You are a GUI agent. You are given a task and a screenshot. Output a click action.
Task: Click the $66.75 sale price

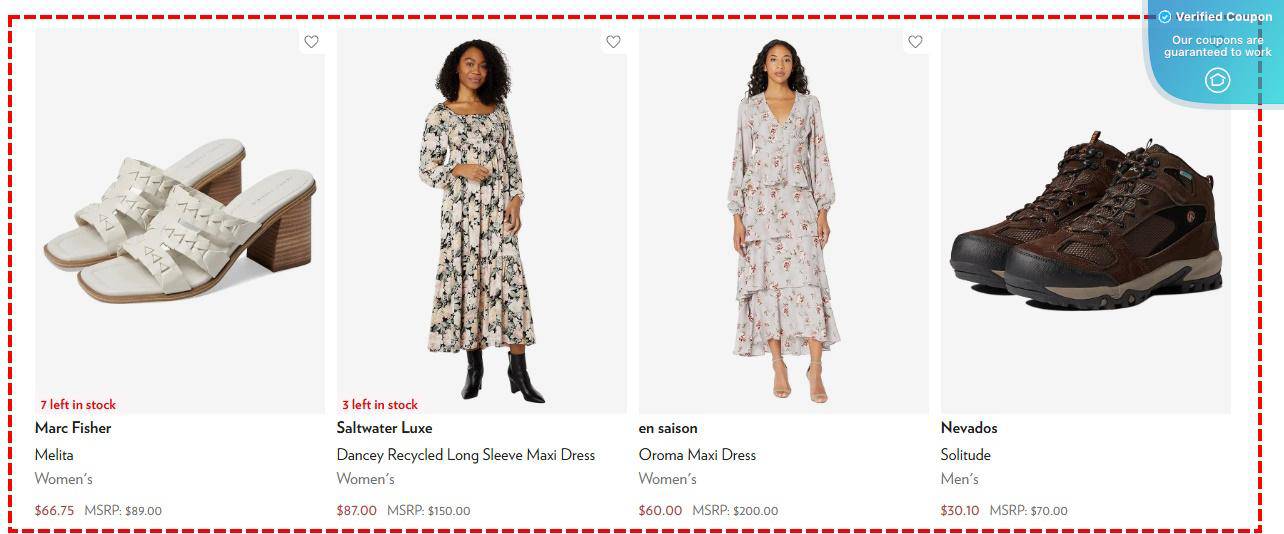55,511
